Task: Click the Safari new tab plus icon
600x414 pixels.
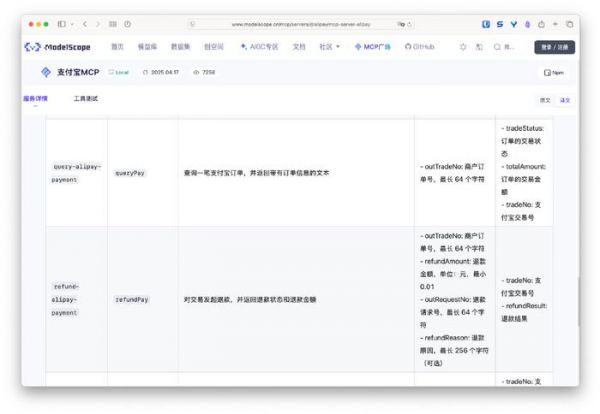Action: click(x=556, y=24)
